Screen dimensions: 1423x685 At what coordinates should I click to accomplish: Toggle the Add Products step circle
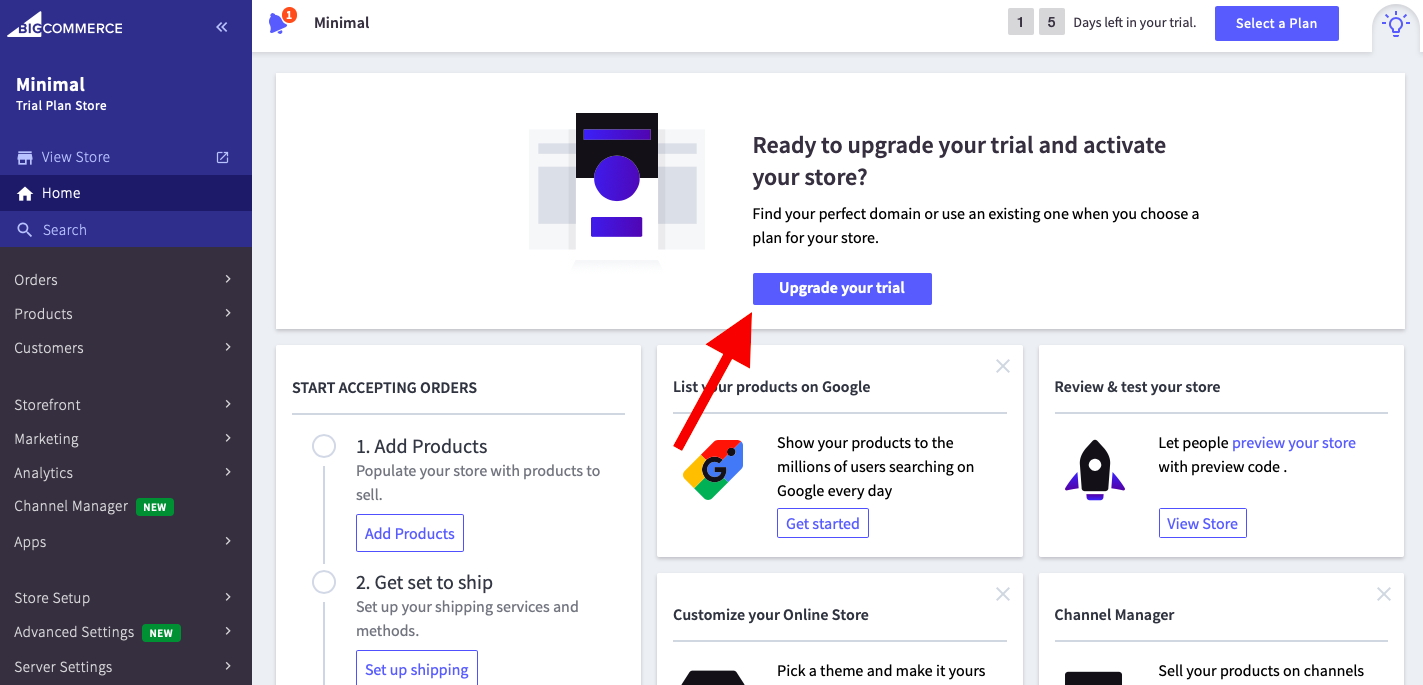[x=324, y=446]
